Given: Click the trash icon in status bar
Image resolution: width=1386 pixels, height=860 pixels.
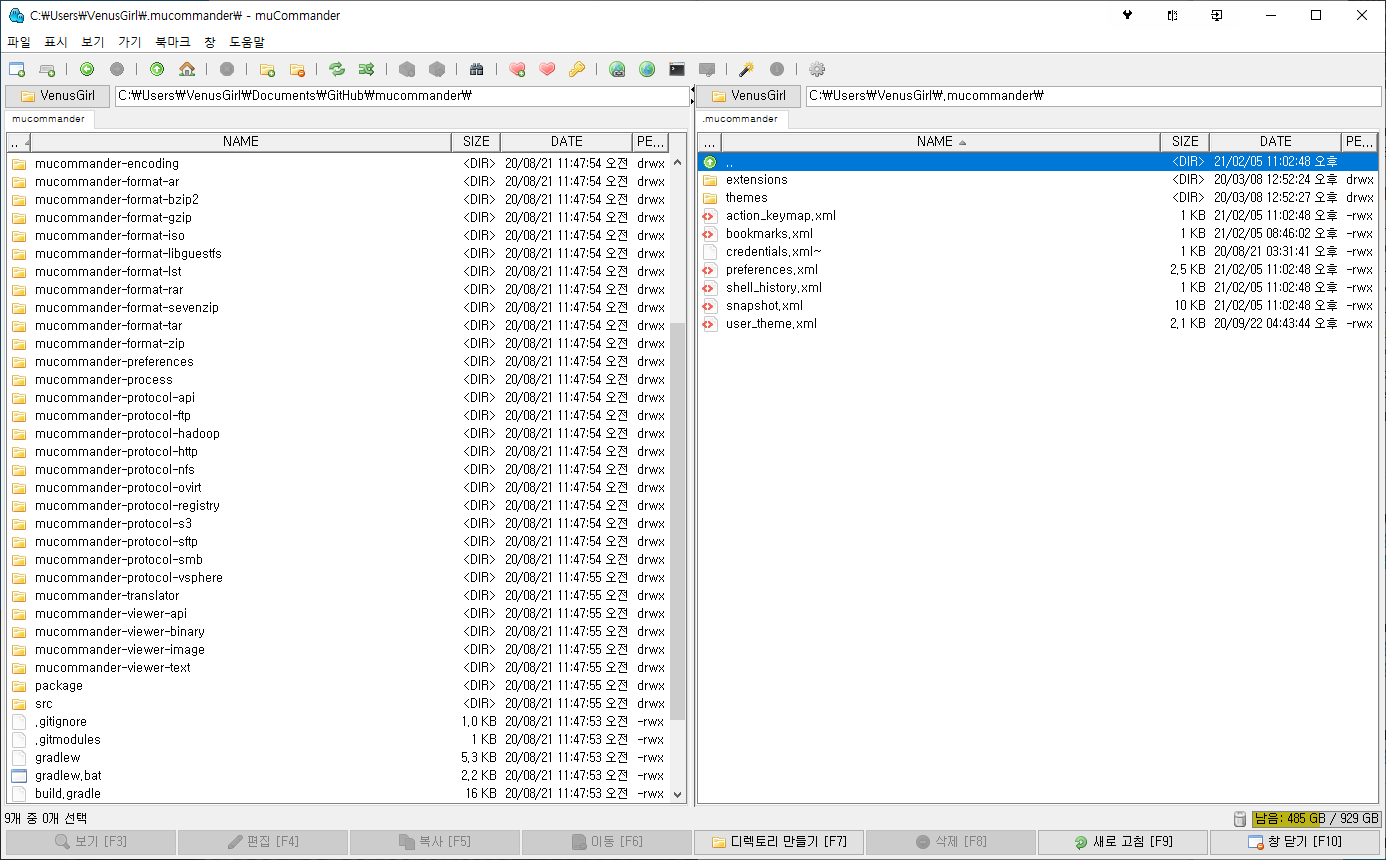Looking at the screenshot, I should pos(1240,819).
